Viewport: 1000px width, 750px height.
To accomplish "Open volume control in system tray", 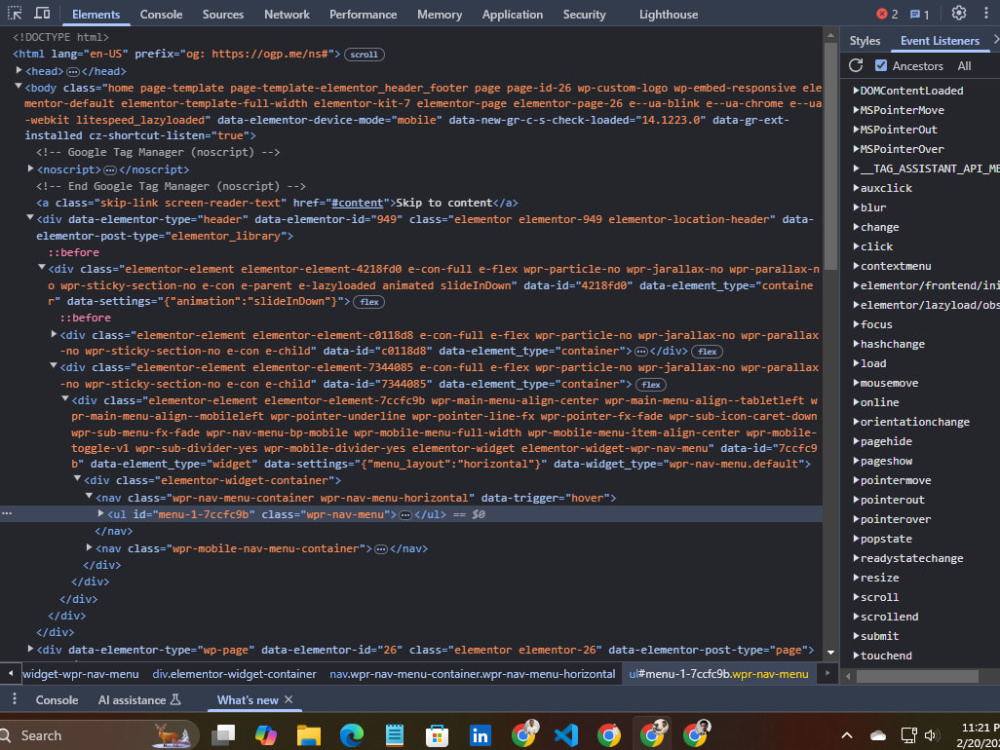I will click(930, 735).
